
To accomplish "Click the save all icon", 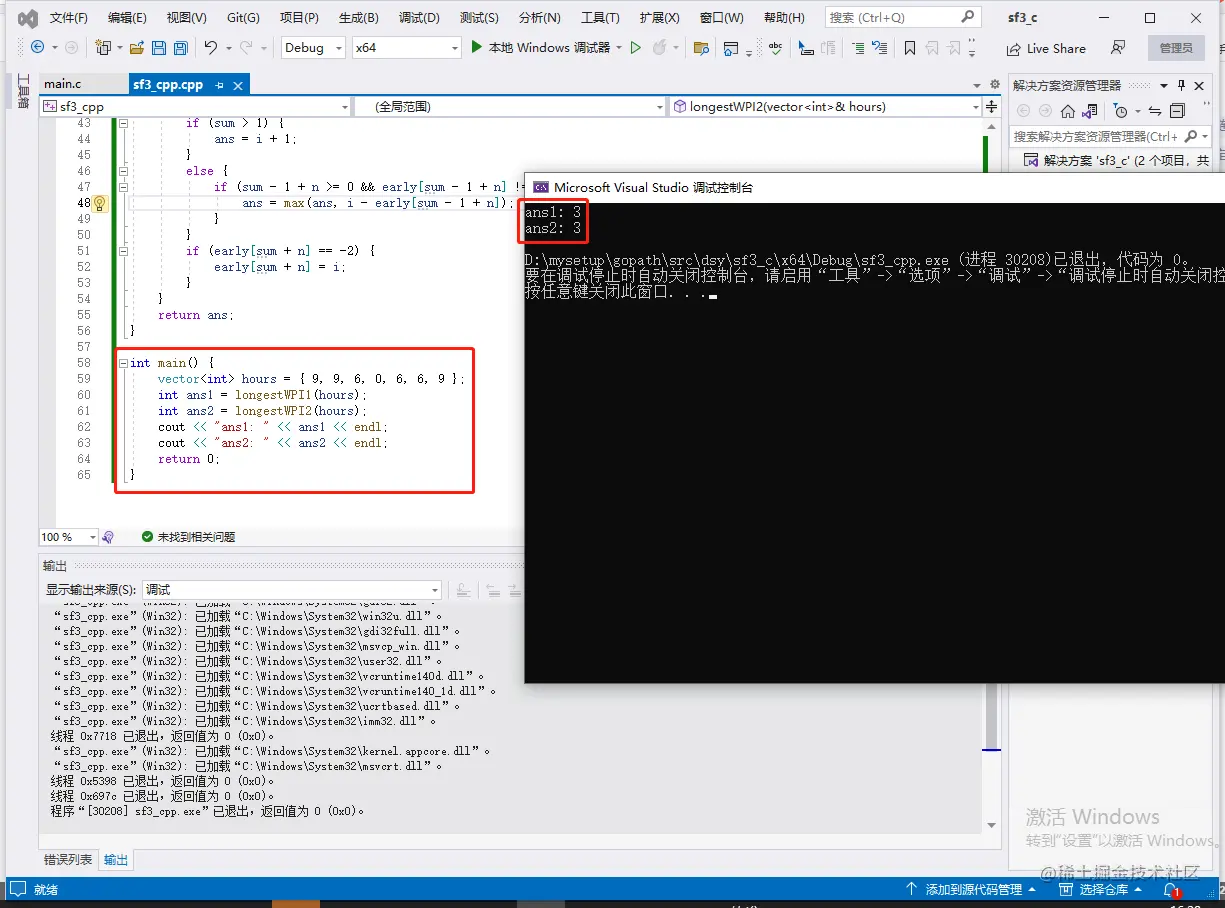I will pyautogui.click(x=181, y=47).
